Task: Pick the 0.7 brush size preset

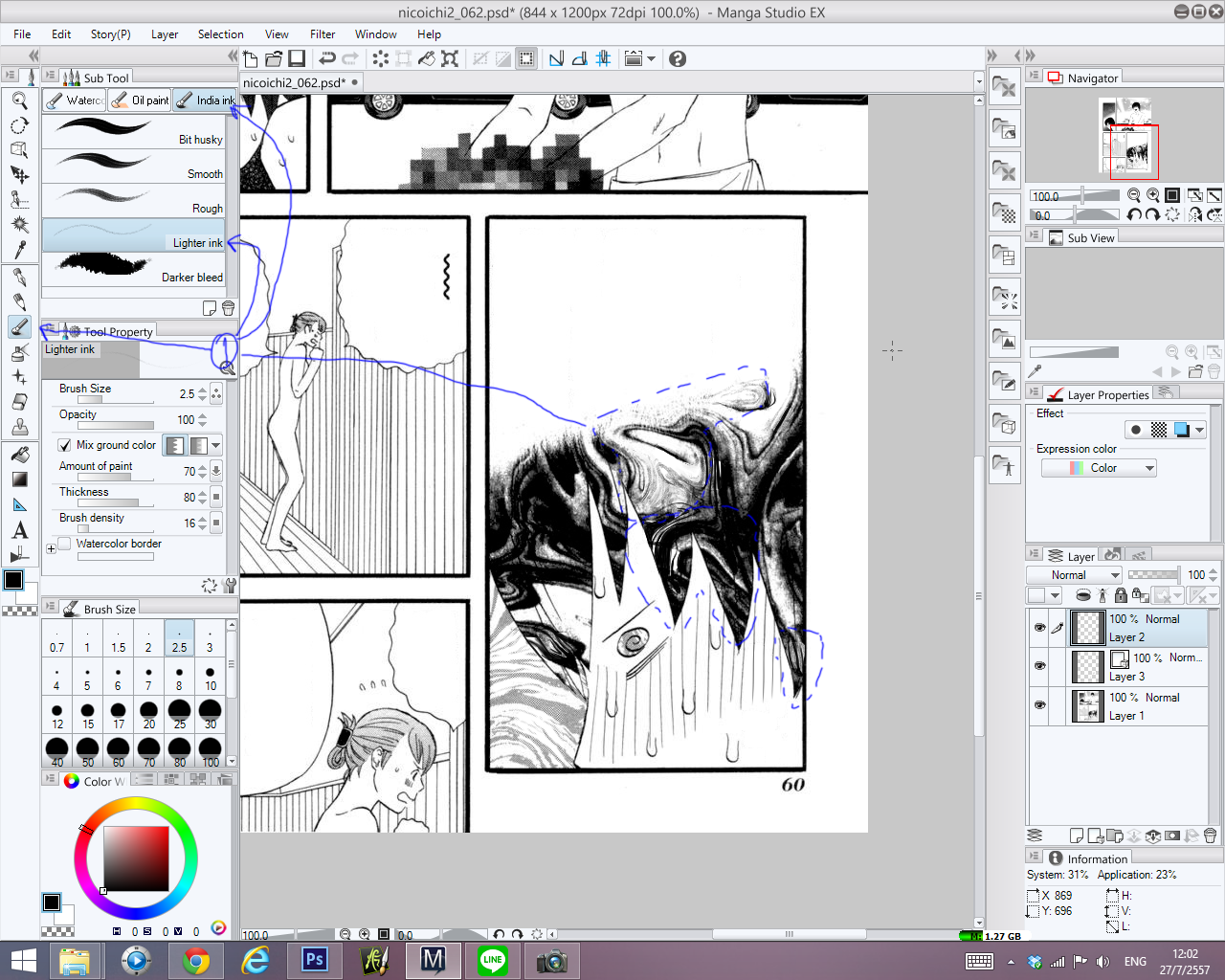Action: pos(56,638)
